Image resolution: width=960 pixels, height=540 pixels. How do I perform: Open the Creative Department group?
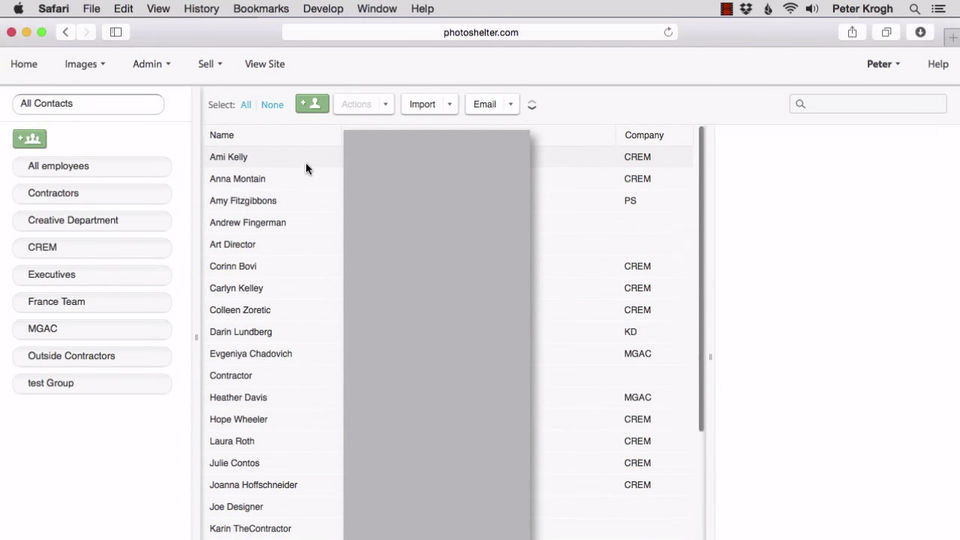tap(92, 220)
